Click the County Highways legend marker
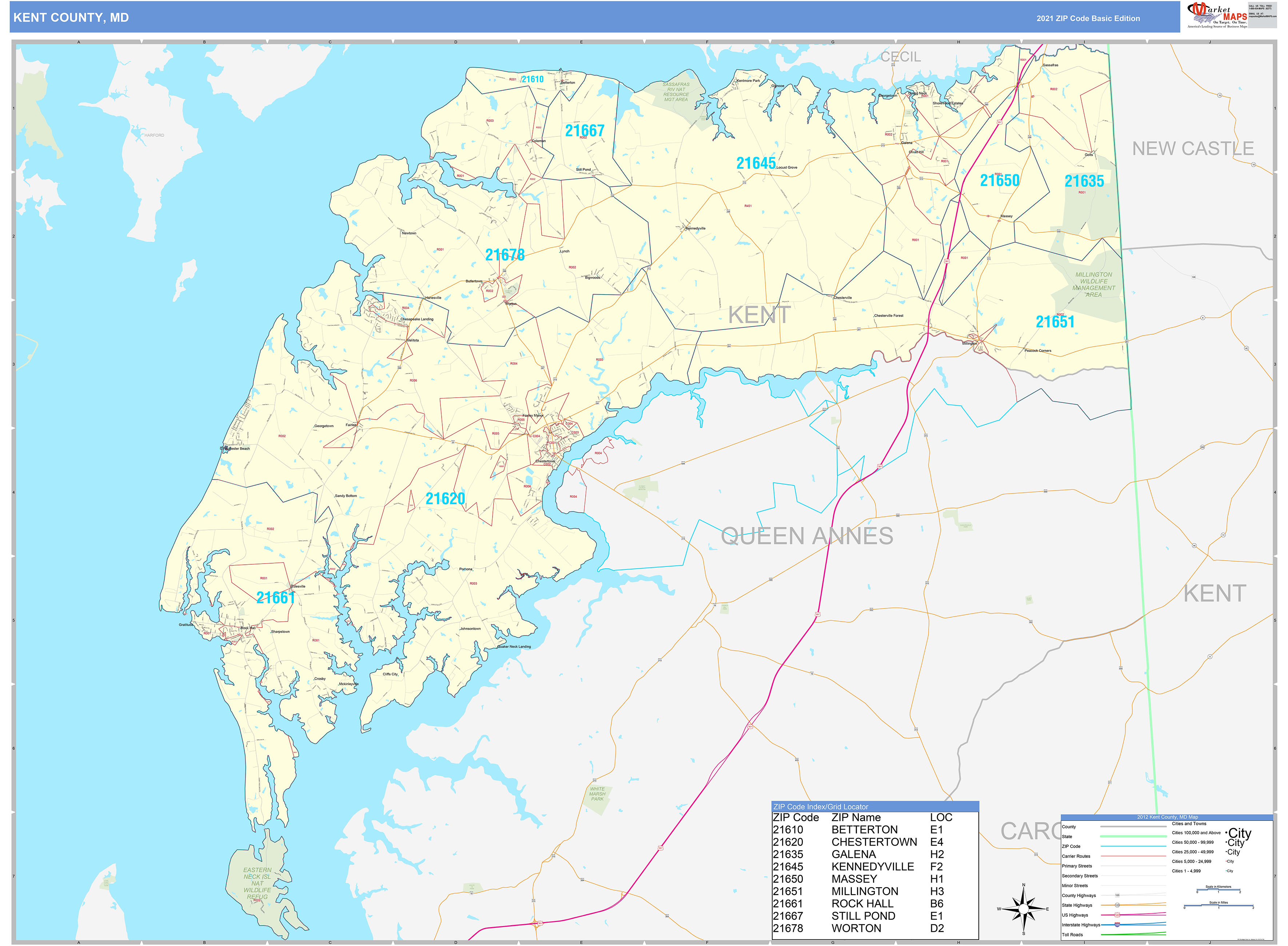1288x946 pixels. (1117, 896)
